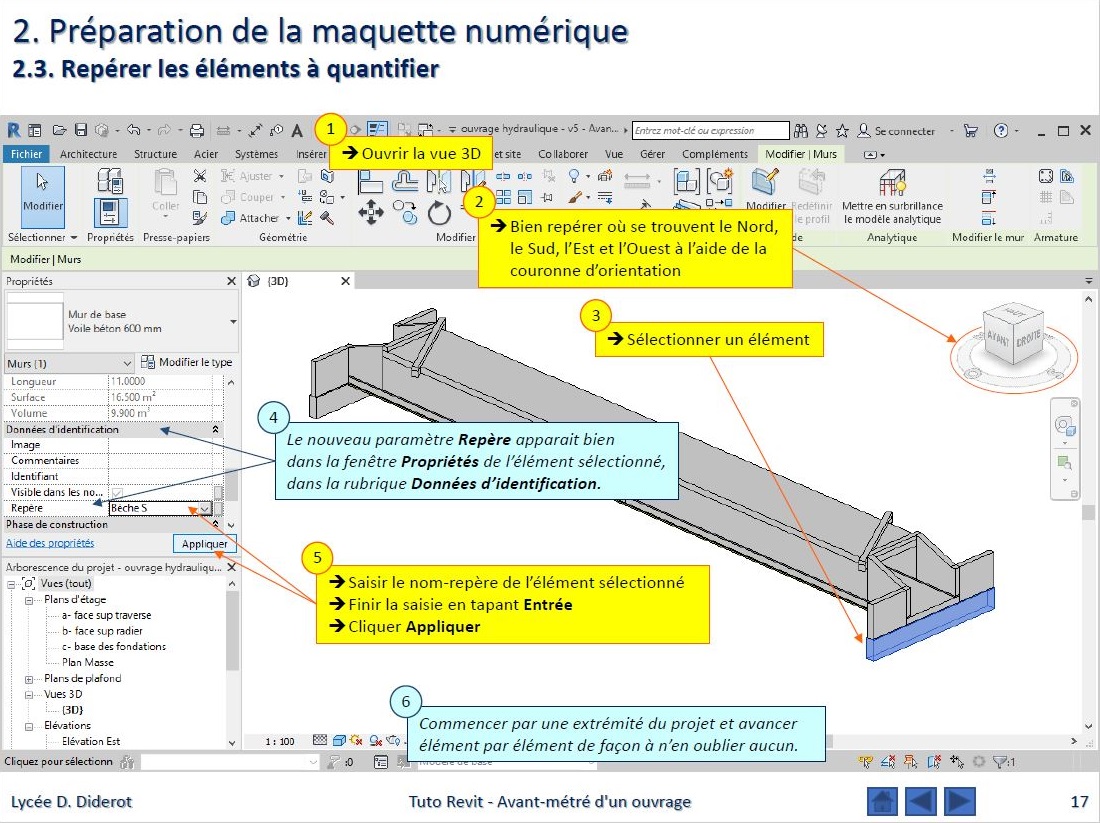Choose the Align tool in the Modifier panel
1100x823 pixels.
click(370, 180)
